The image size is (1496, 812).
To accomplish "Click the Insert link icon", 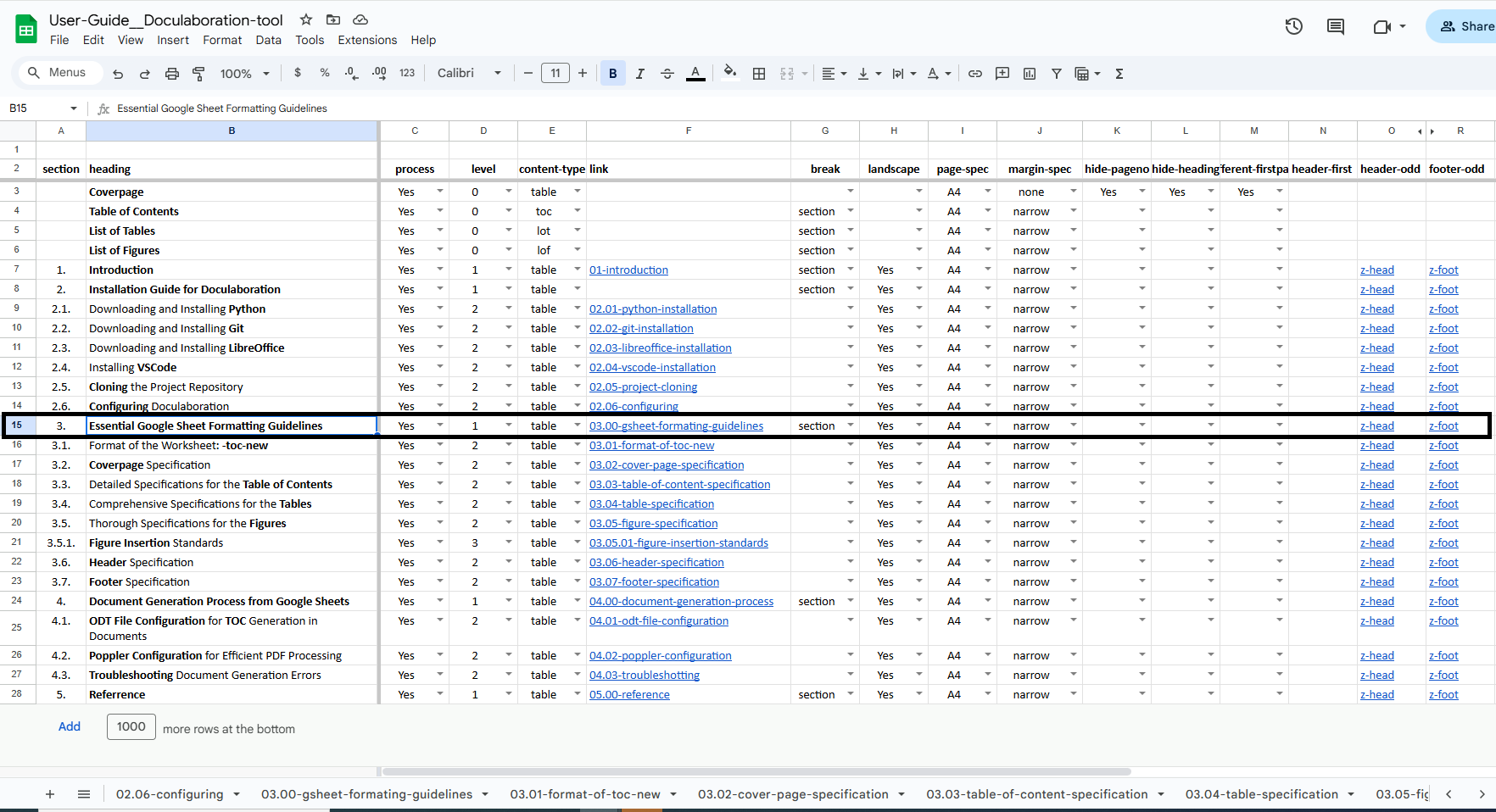I will [975, 74].
